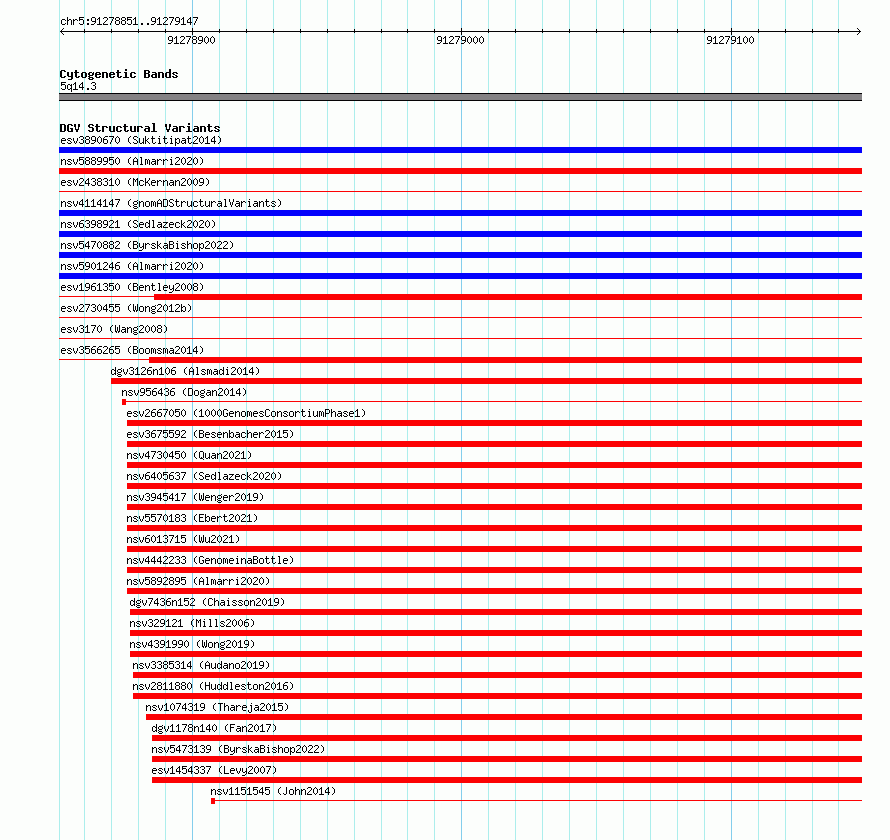Open dgv3126n106 (Alsmadi2014) label
Viewport: 890px width, 840px height.
(x=185, y=371)
